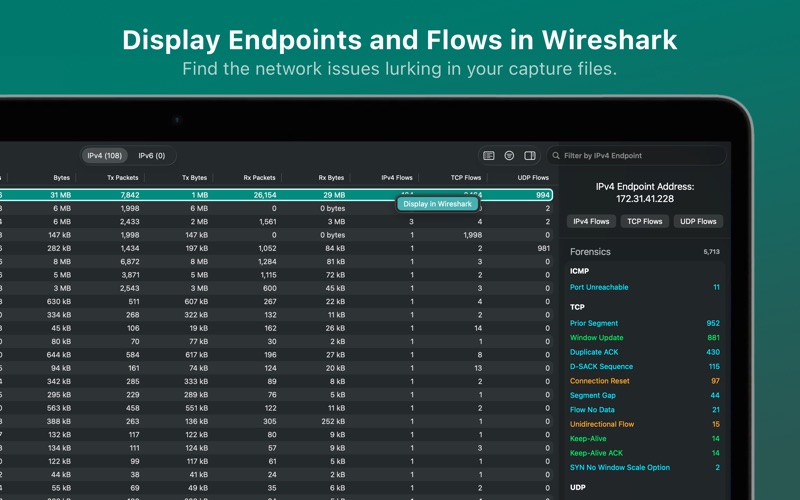The height and width of the screenshot is (500, 800).
Task: Open TCP Flows for the endpoint
Action: (645, 221)
